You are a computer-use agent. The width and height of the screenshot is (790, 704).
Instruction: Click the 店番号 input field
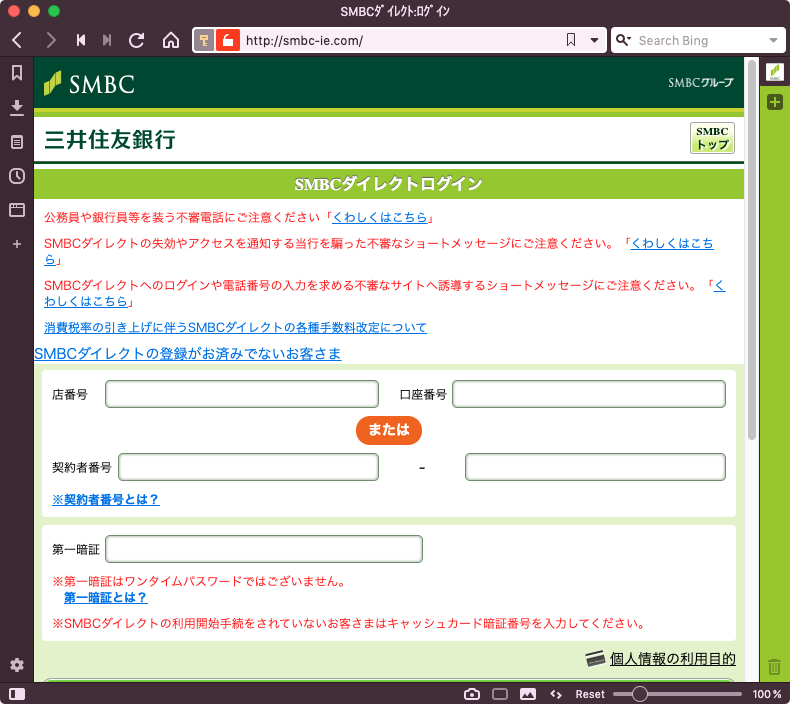tap(242, 394)
